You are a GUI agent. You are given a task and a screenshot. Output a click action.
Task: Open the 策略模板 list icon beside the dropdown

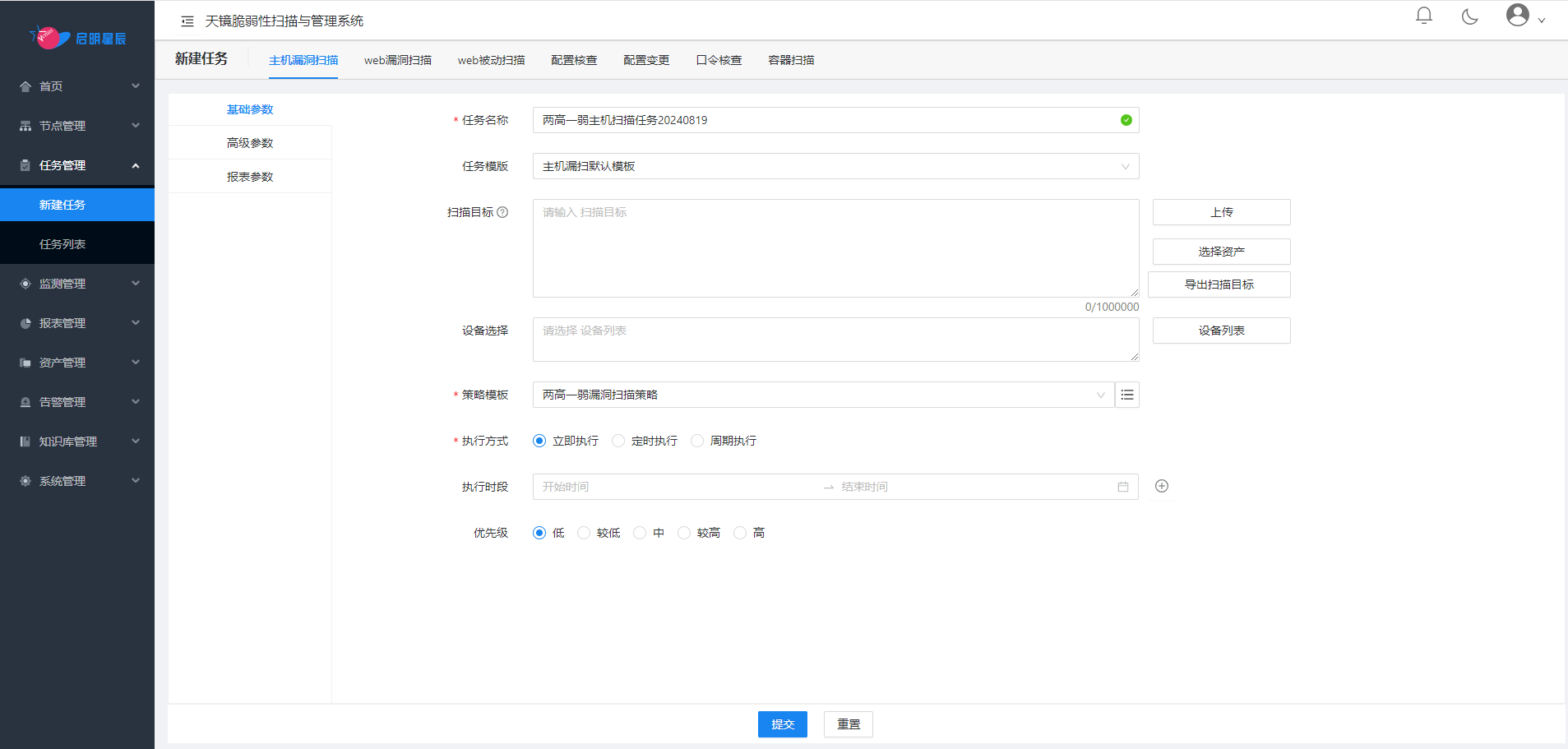1127,395
